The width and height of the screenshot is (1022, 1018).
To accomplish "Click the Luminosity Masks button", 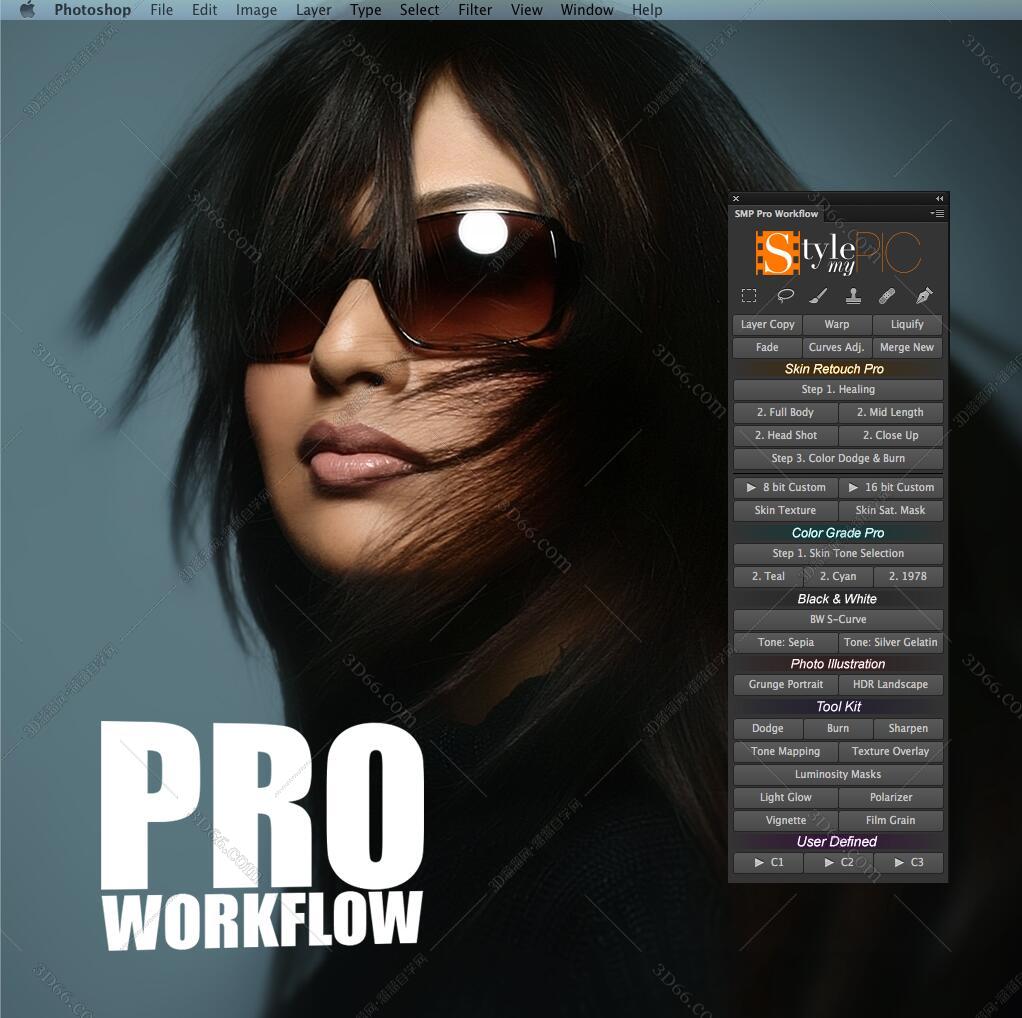I will coord(838,774).
